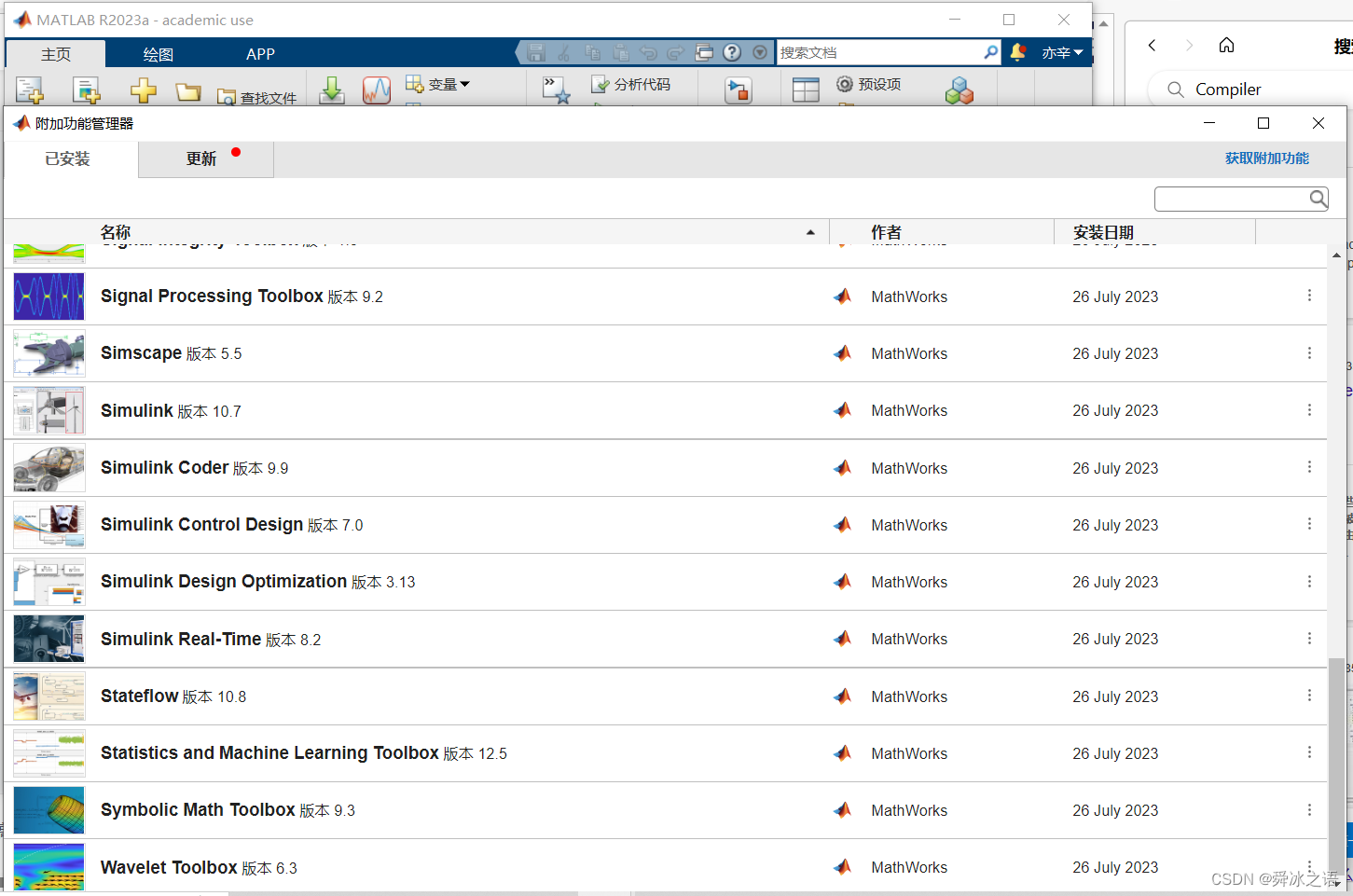Viewport: 1353px width, 896px height.
Task: Click Simulink Real-Time toolbox name
Action: (181, 639)
